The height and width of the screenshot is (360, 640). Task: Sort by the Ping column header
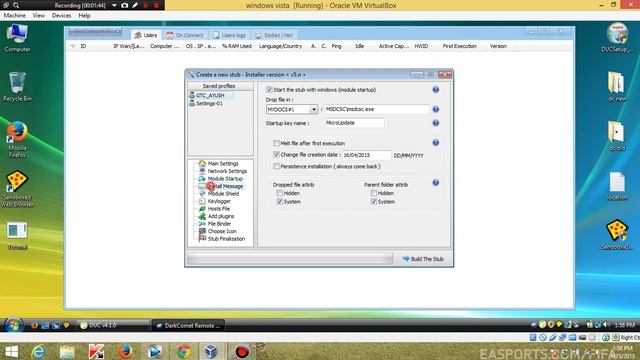pyautogui.click(x=336, y=46)
